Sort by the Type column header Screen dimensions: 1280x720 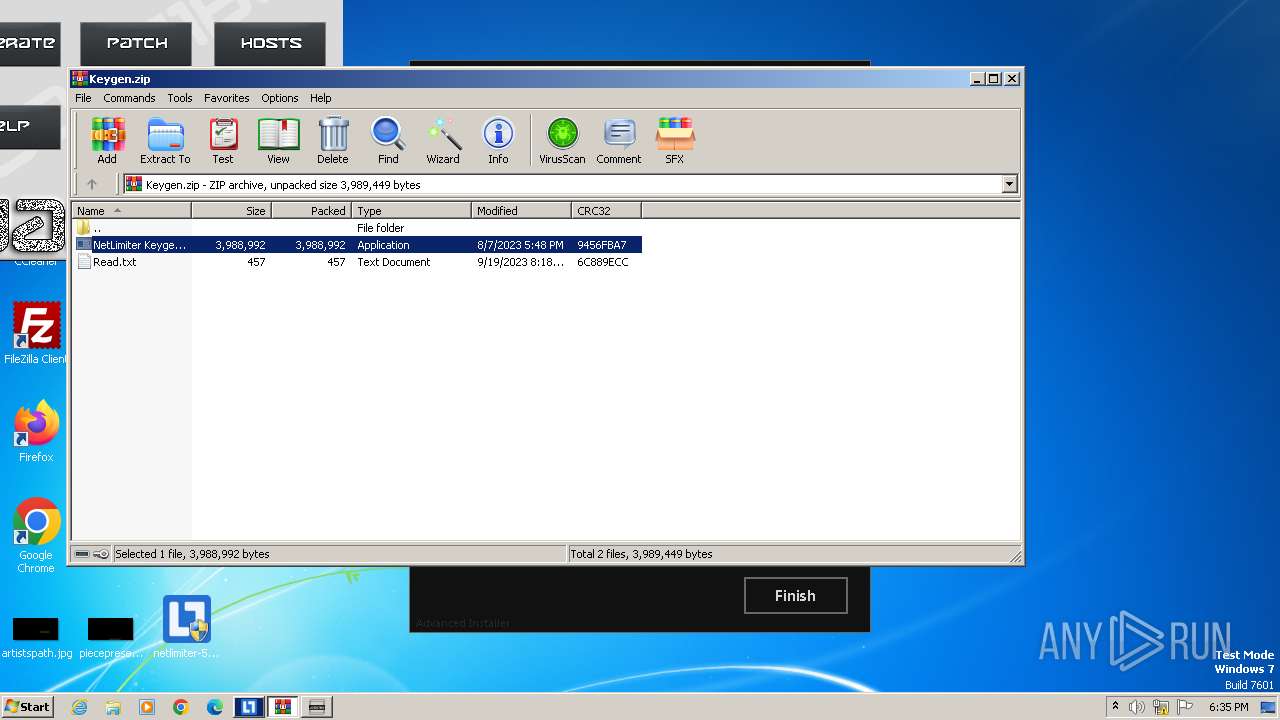pos(411,210)
